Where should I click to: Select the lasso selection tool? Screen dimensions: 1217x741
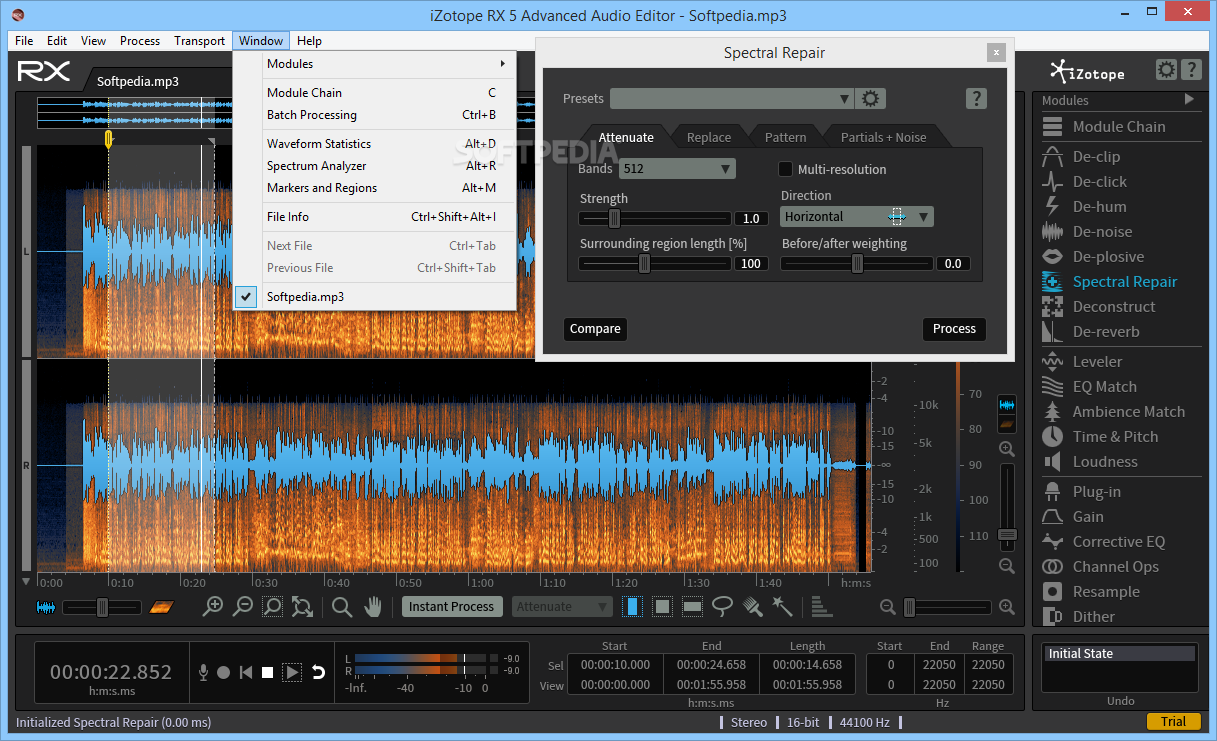722,606
